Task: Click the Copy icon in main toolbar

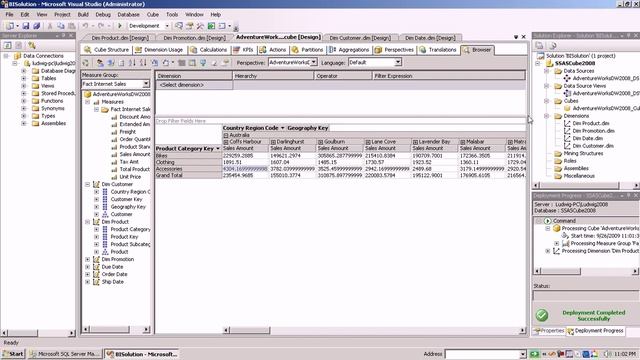Action: point(61,26)
